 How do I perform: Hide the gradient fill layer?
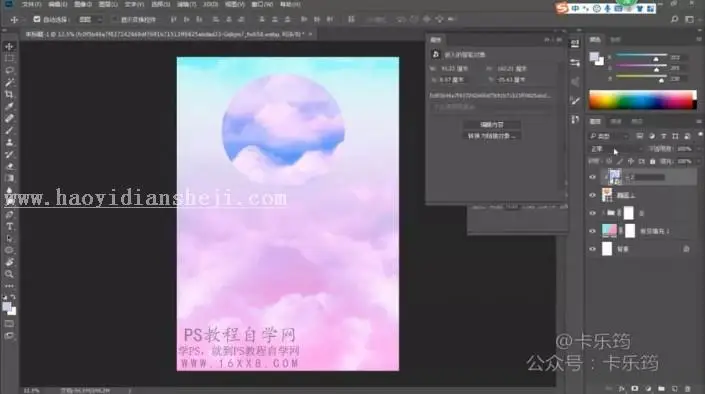pyautogui.click(x=592, y=231)
